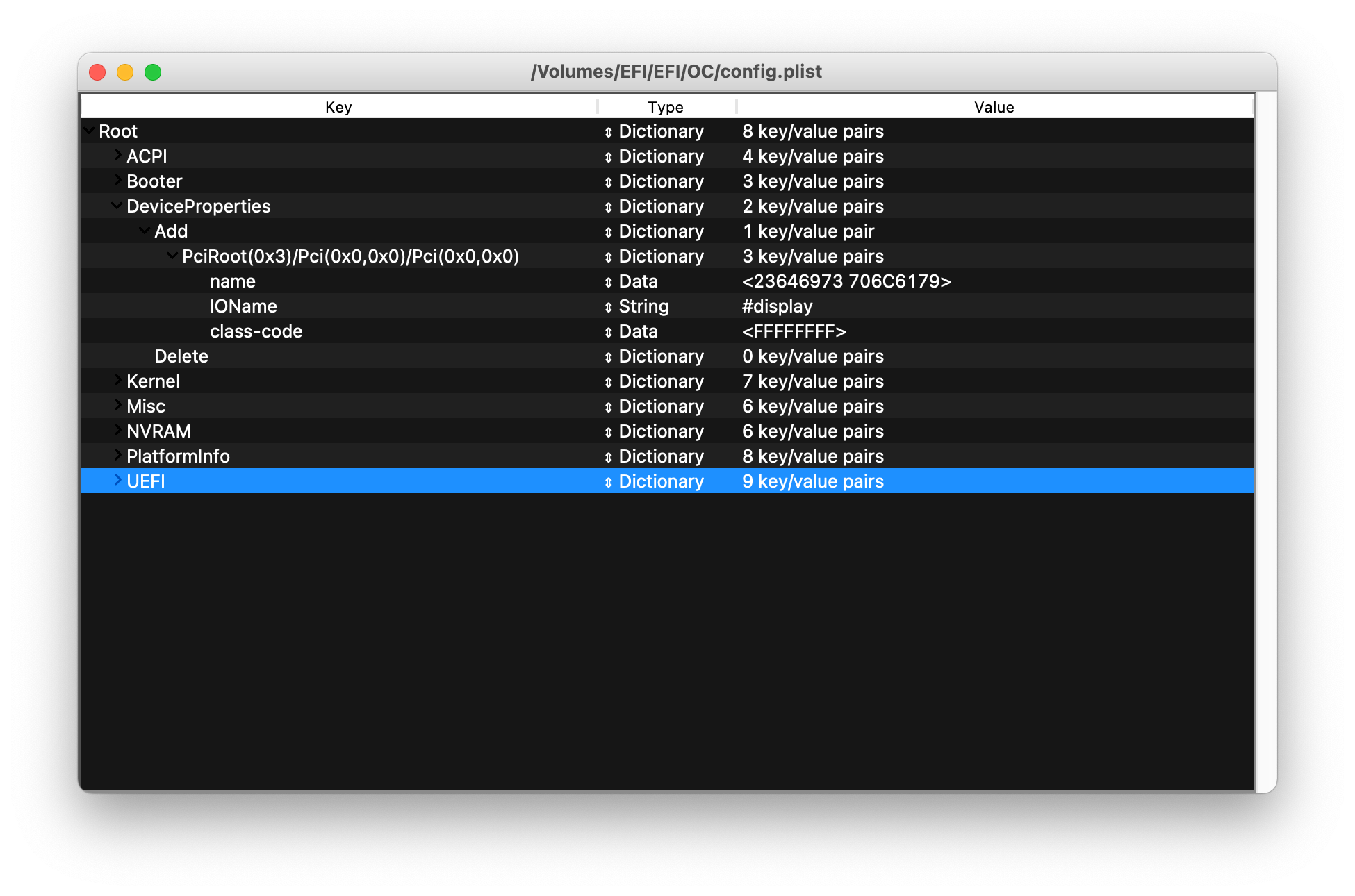Select the #display value cell
Image resolution: width=1355 pixels, height=896 pixels.
777,306
